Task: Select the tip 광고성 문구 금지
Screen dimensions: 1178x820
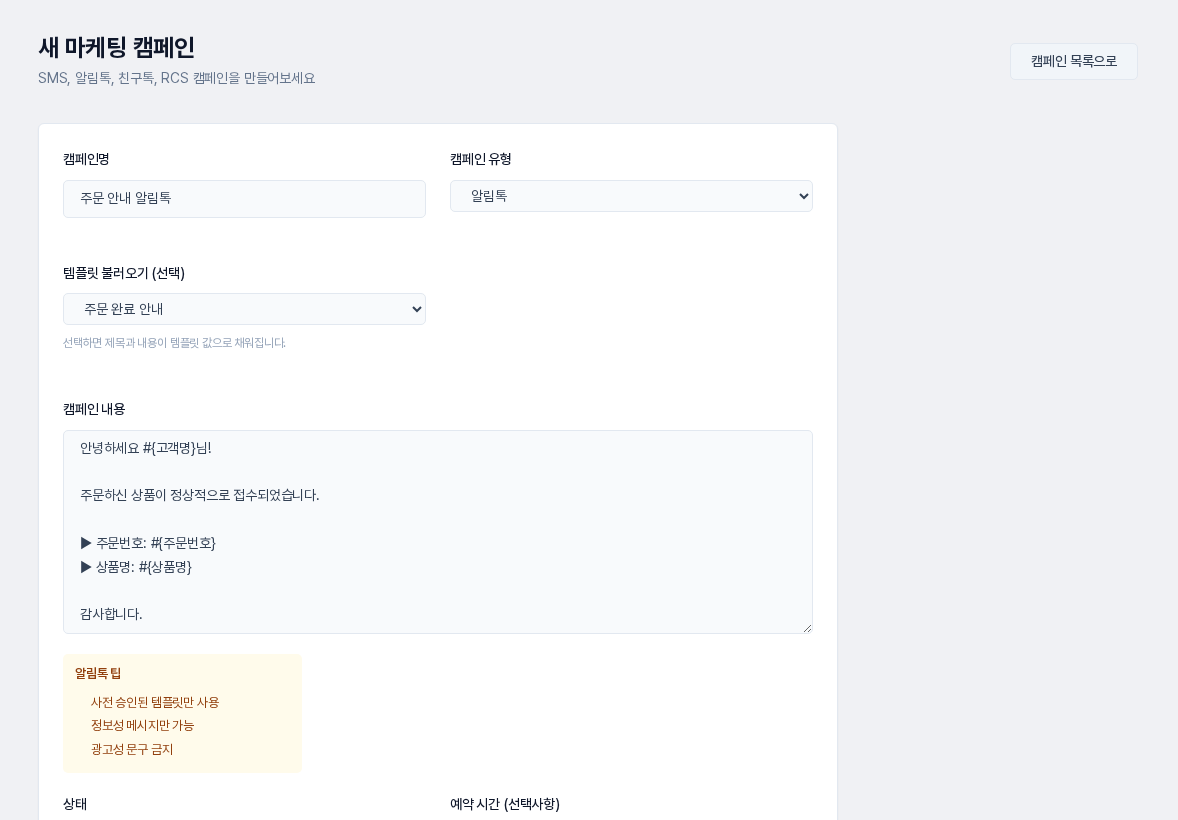Action: click(x=131, y=749)
